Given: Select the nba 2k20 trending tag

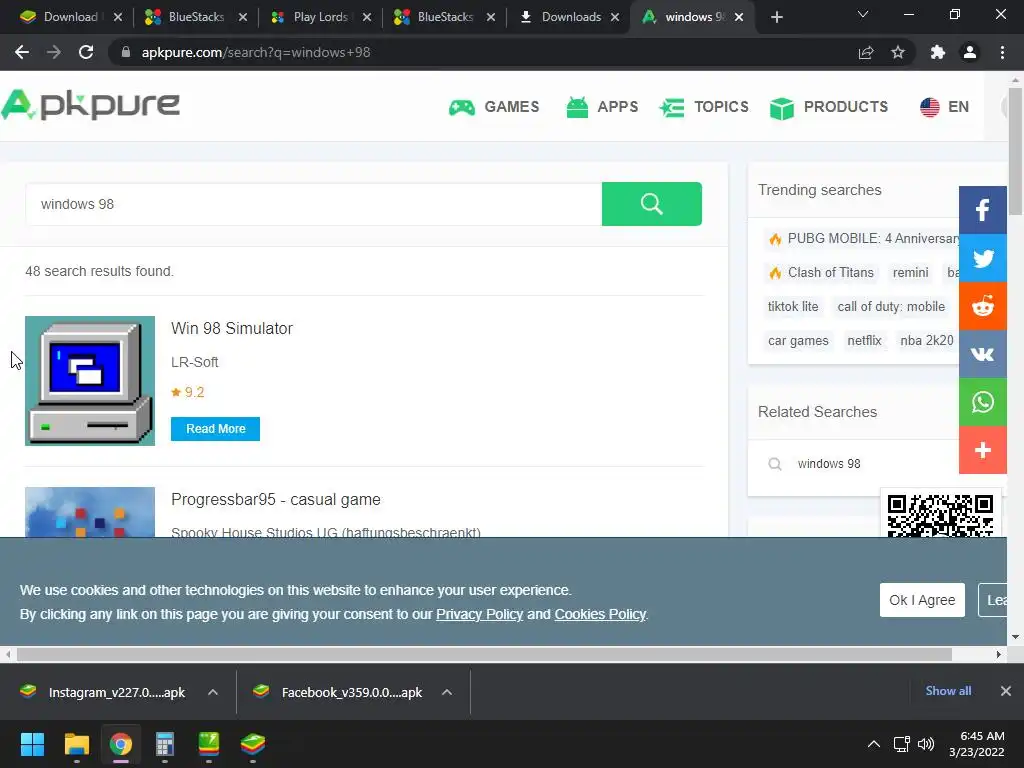Looking at the screenshot, I should [x=927, y=340].
